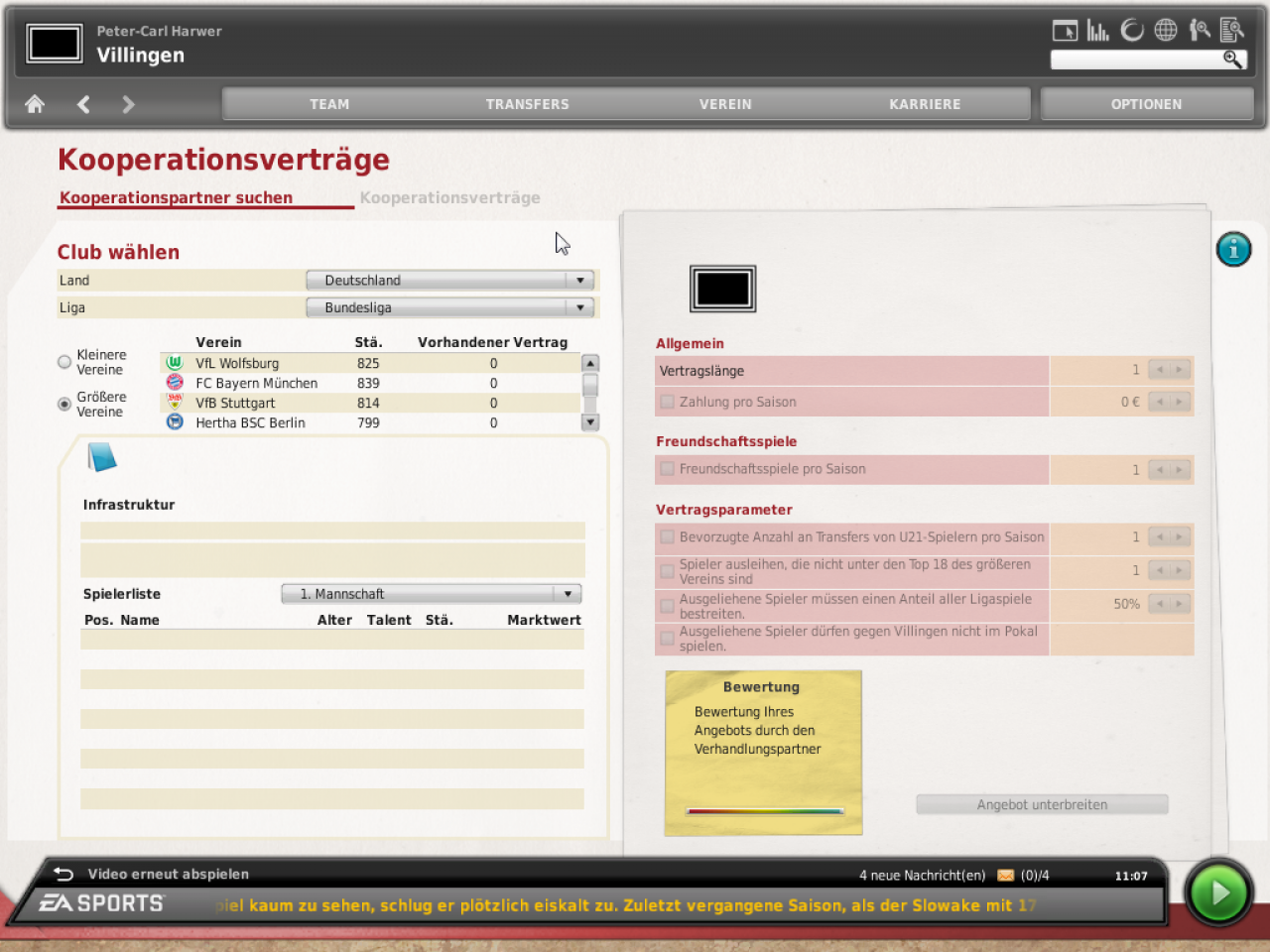The image size is (1270, 952).
Task: Sort club list by Stä. column
Action: pos(368,342)
